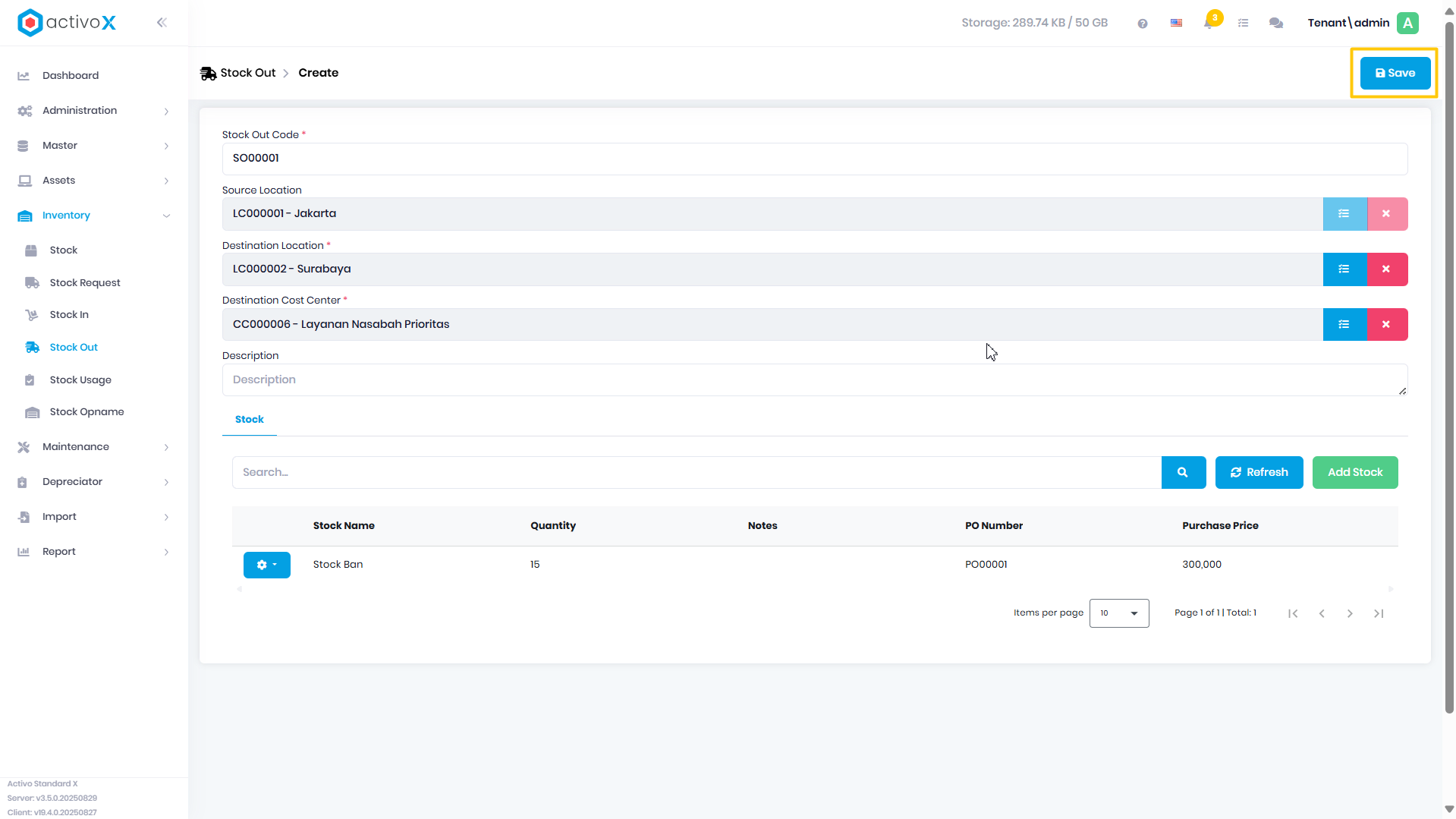Click the search magnifier button
Screen dimensions: 1456x819
[1183, 472]
